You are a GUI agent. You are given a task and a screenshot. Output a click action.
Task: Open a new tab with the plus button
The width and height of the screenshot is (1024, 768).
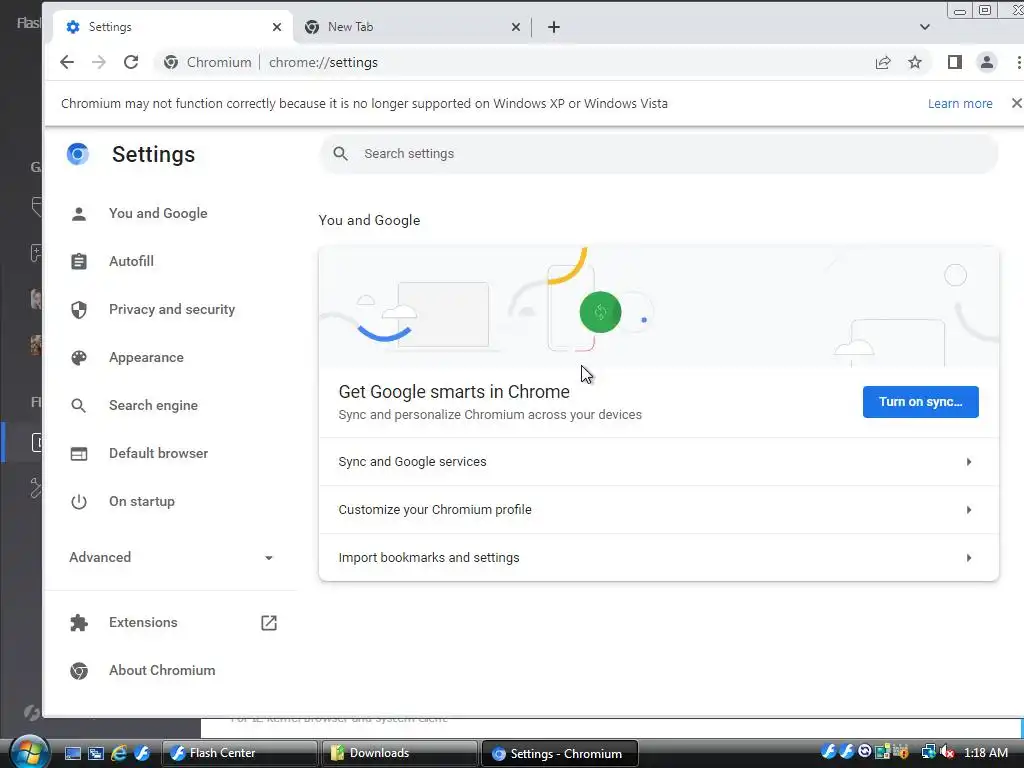coord(554,27)
